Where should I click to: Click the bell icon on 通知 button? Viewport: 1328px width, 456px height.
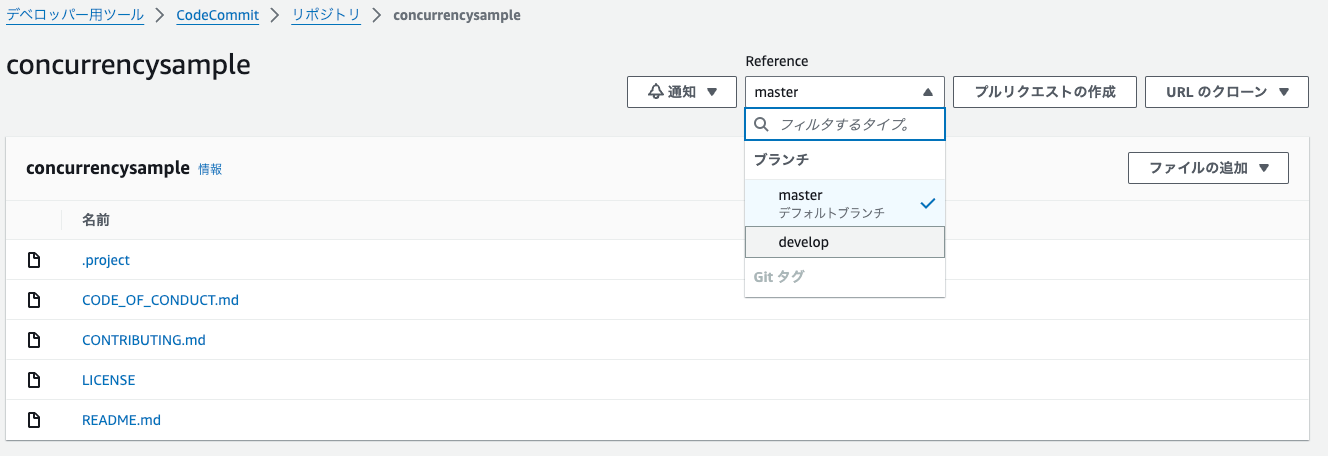[x=656, y=92]
